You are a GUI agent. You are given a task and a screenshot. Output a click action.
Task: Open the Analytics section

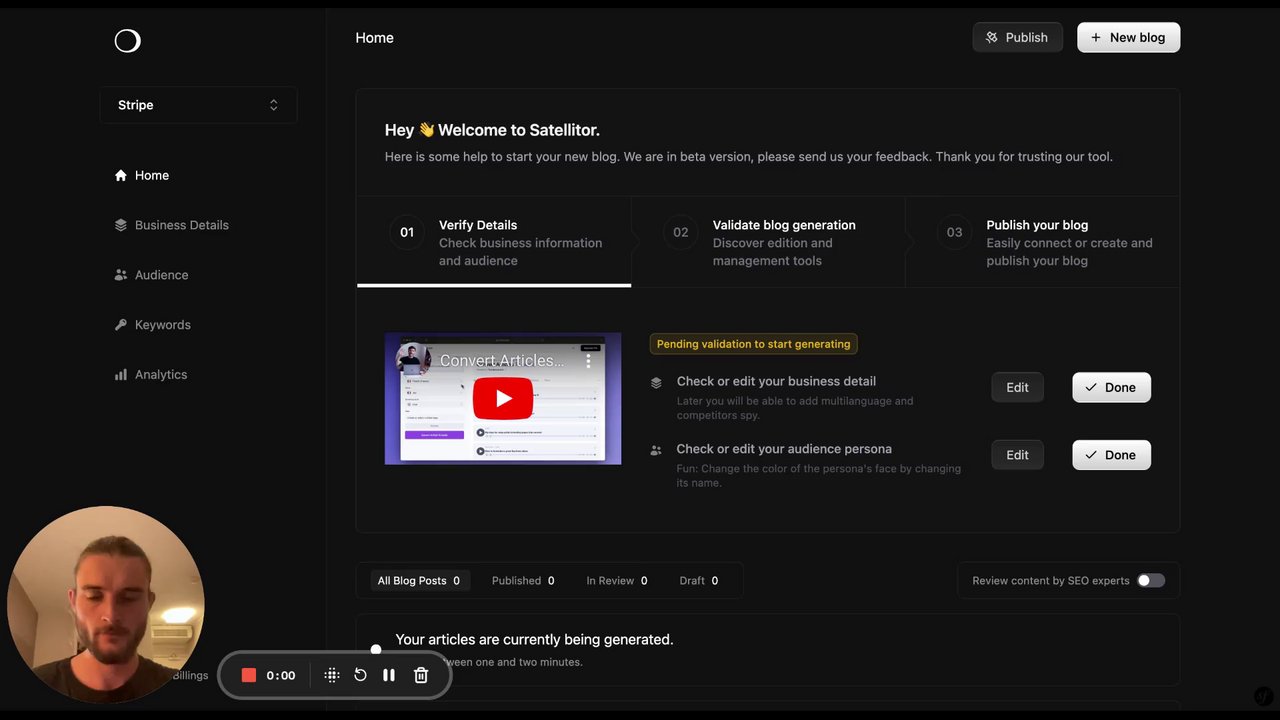(151, 375)
